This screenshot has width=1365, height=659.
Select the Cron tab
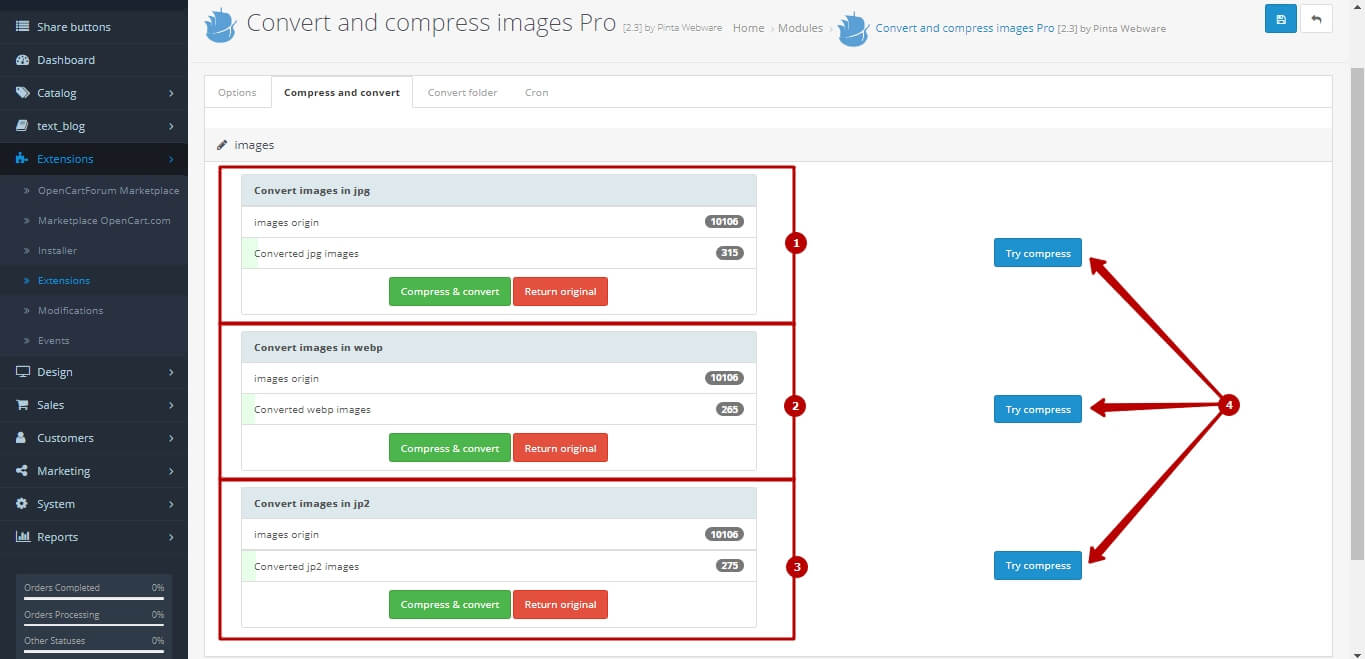[x=536, y=92]
